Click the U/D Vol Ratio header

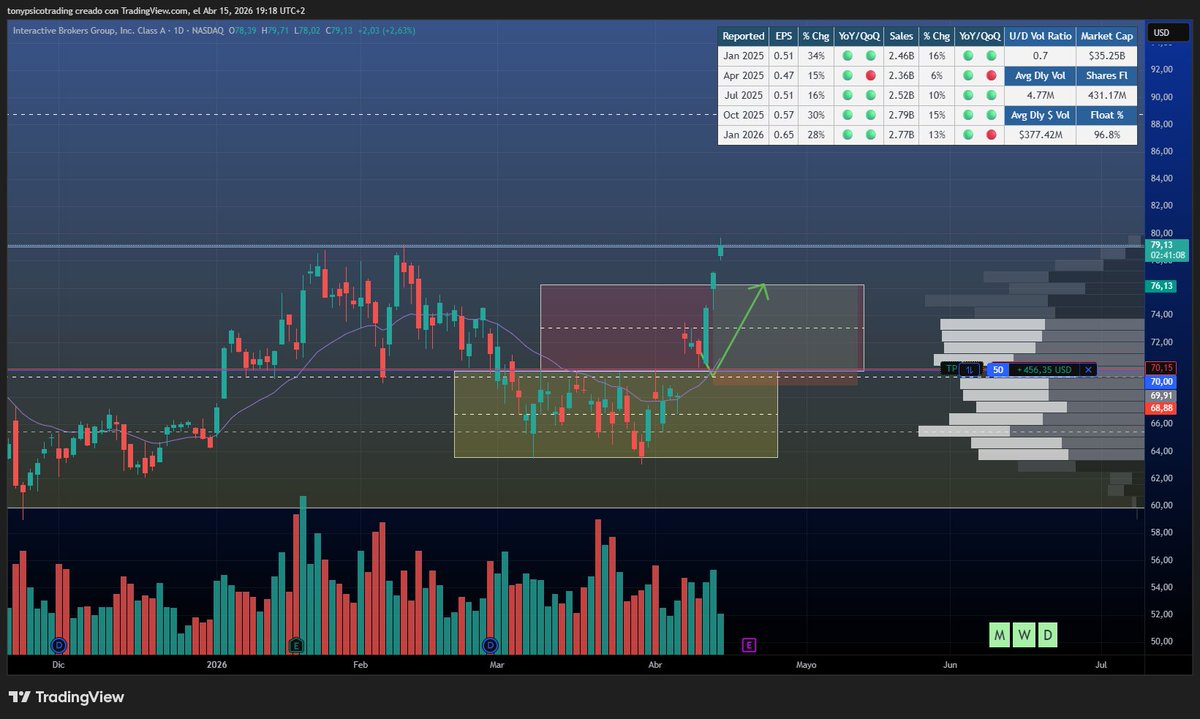[1040, 35]
